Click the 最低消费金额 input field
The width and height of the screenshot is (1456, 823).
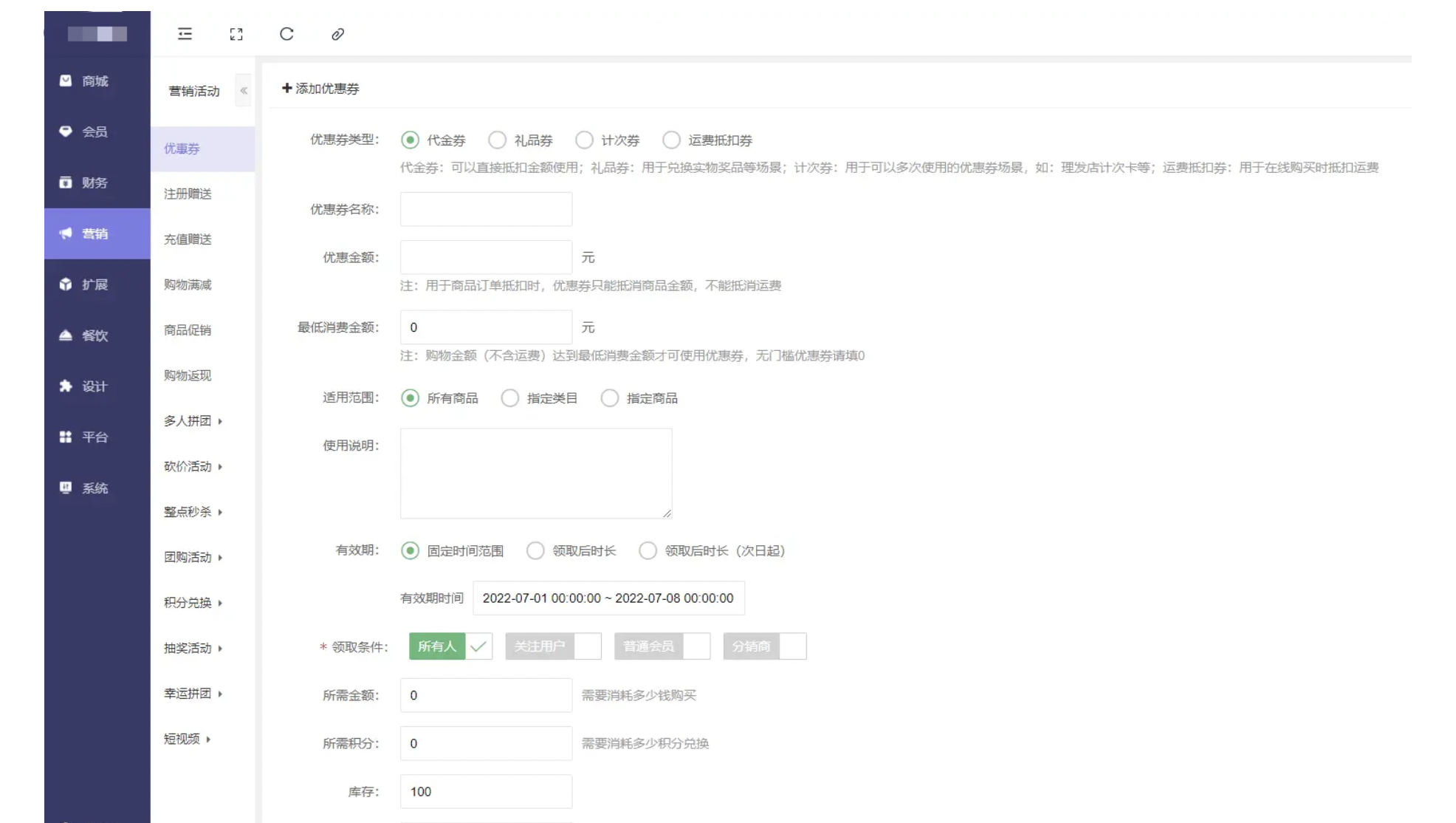[486, 327]
